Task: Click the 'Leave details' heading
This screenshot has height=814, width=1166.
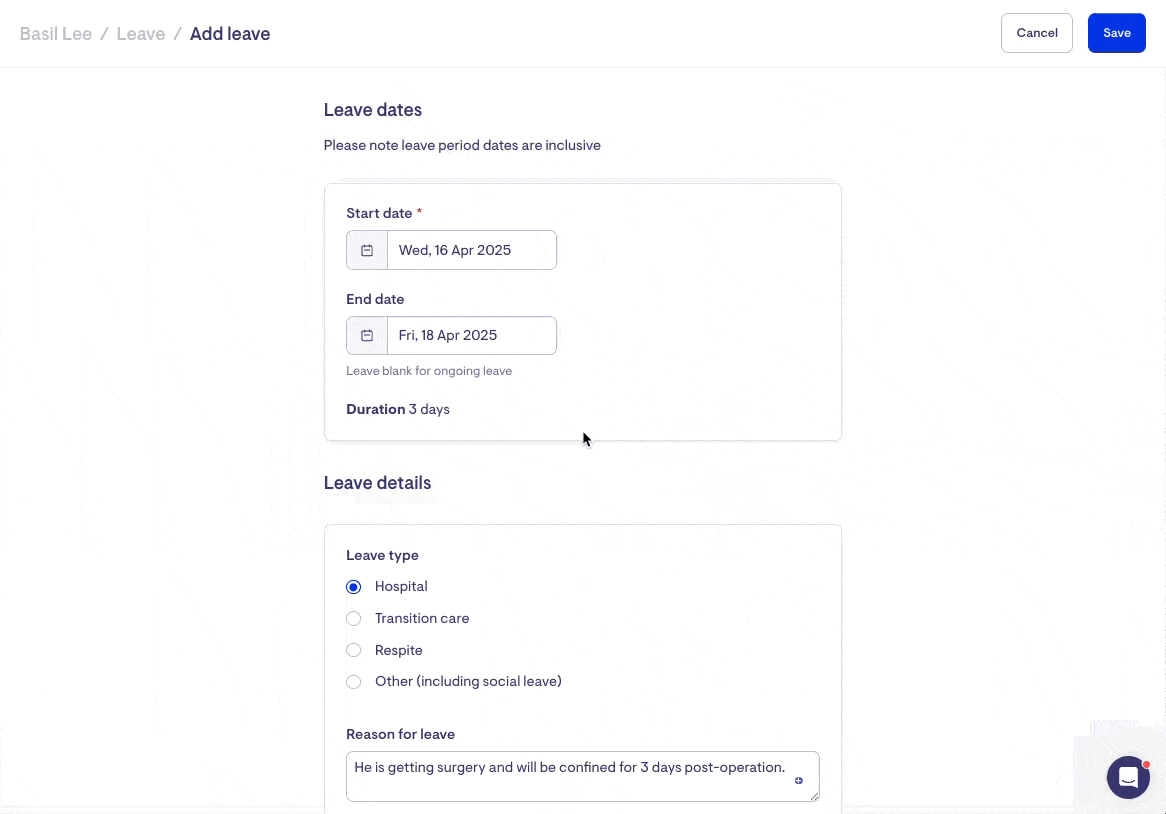Action: tap(377, 483)
